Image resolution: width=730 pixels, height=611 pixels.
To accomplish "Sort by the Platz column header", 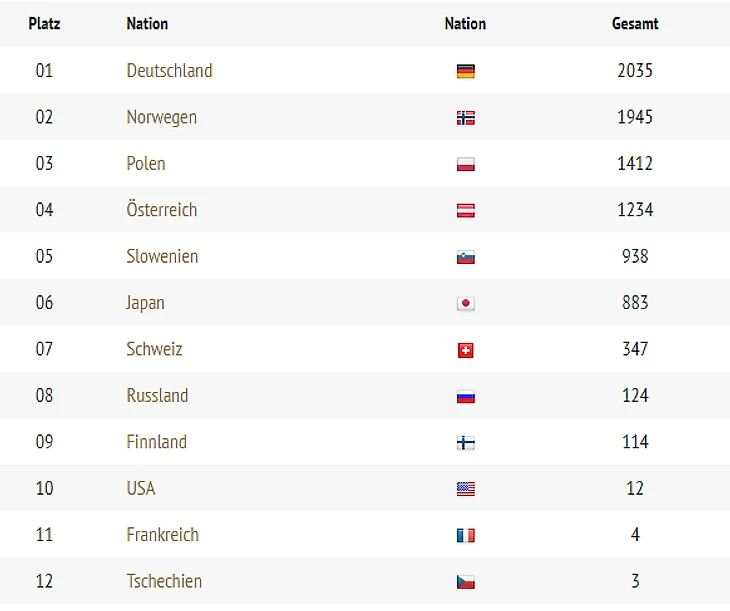I will pyautogui.click(x=44, y=23).
